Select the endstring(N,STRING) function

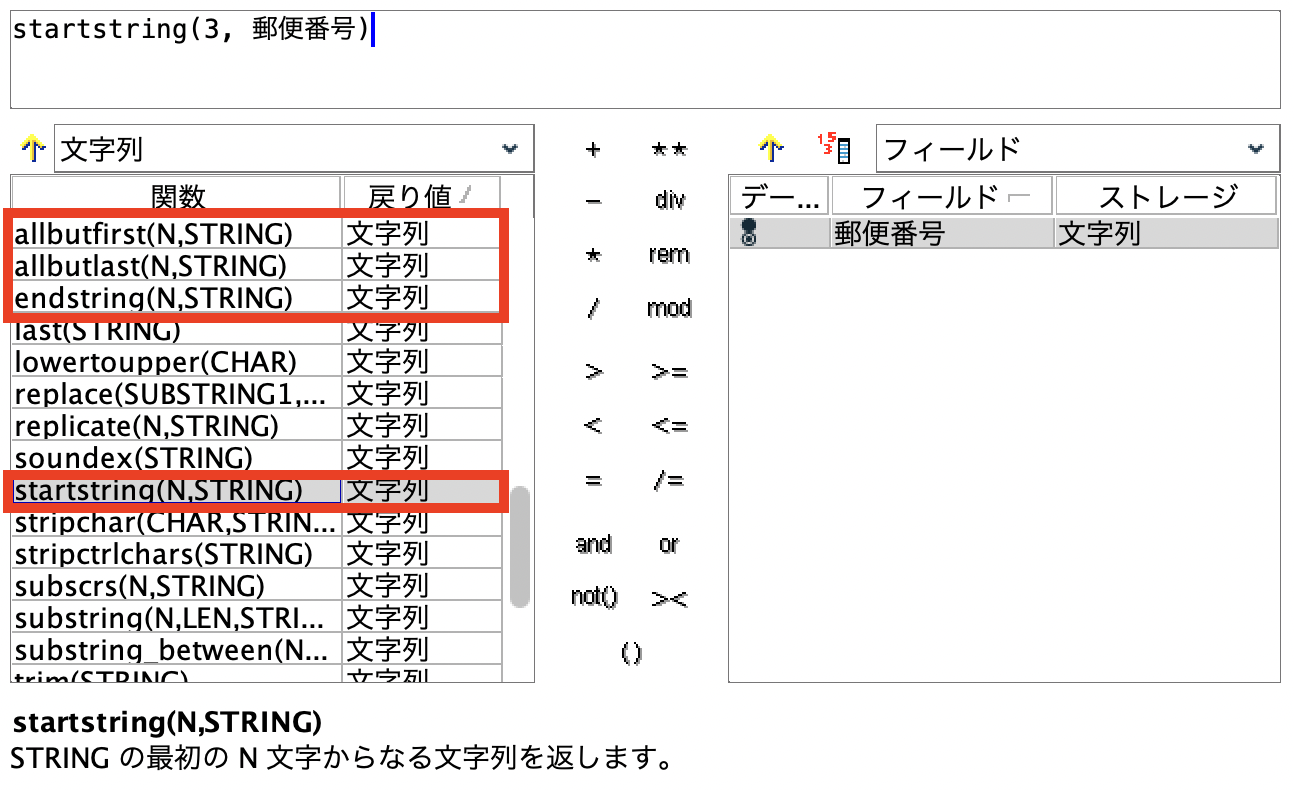[150, 297]
